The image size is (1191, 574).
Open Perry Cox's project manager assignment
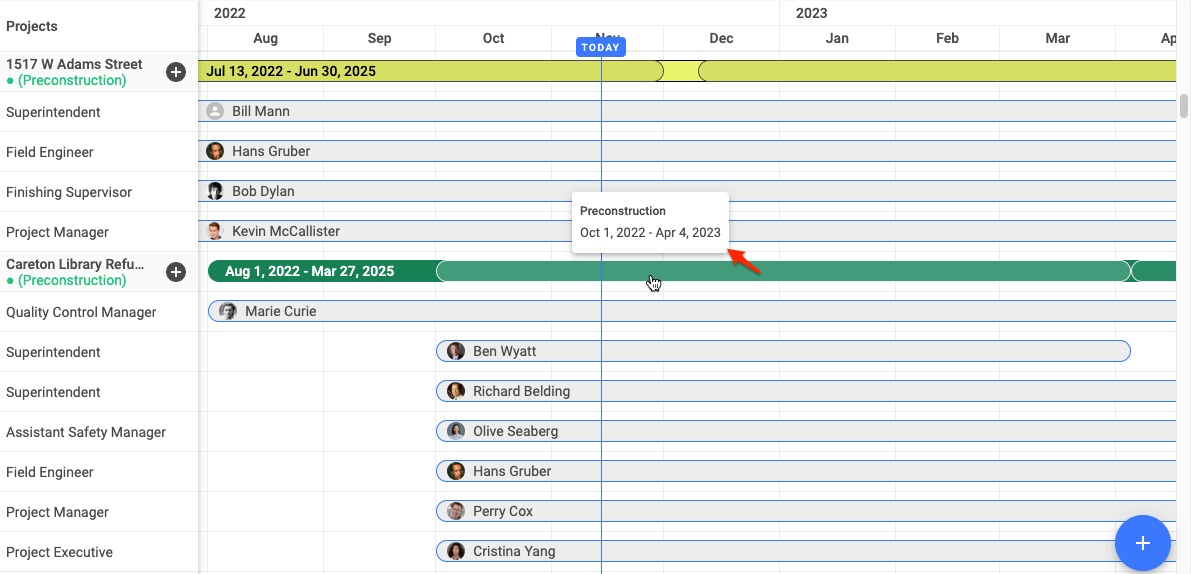coord(806,511)
